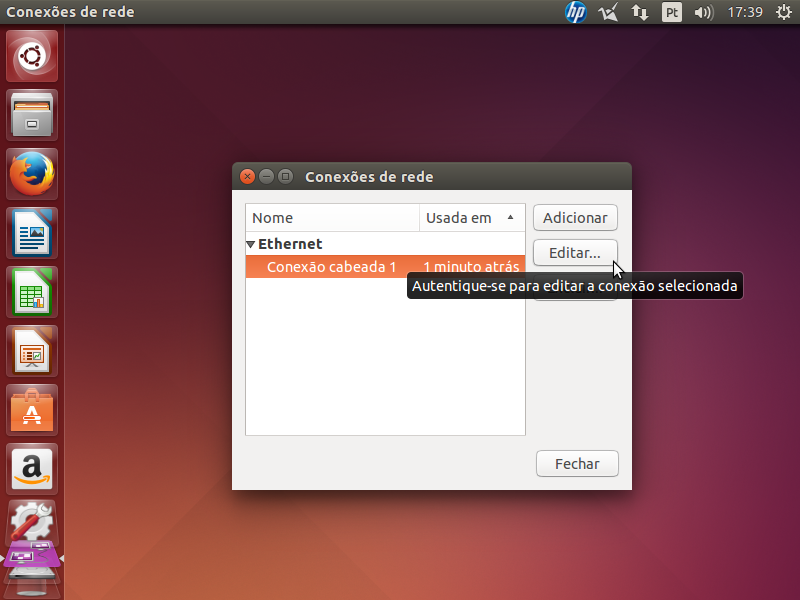Open the Amazon launcher icon
Screen dimensions: 800x600
(x=32, y=469)
